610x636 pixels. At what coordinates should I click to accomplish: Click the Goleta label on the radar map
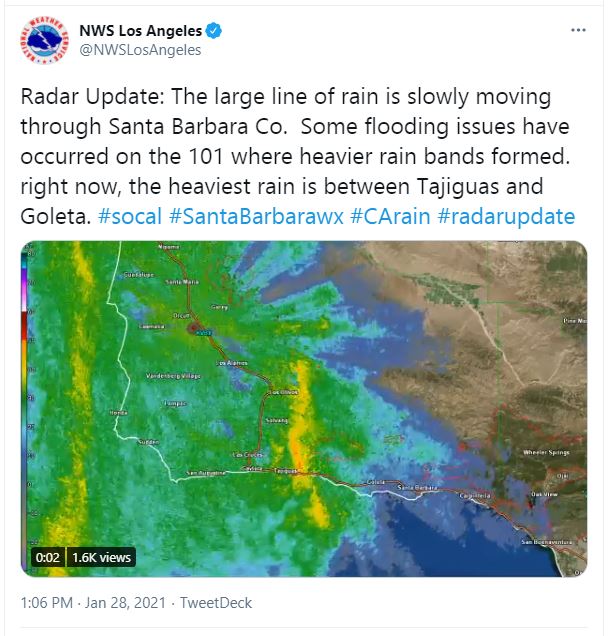(x=375, y=482)
